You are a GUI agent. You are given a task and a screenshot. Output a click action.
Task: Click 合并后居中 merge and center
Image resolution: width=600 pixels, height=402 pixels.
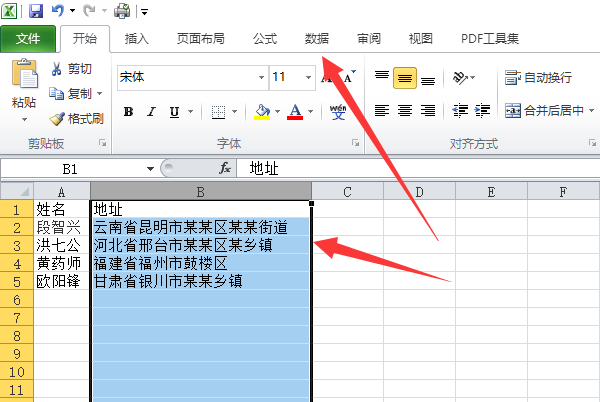[x=544, y=111]
